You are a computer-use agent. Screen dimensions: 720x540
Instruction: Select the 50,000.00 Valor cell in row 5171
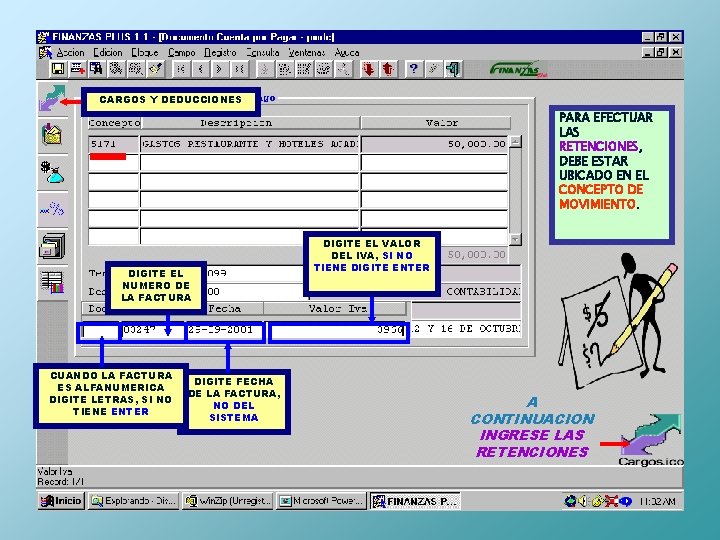point(434,144)
